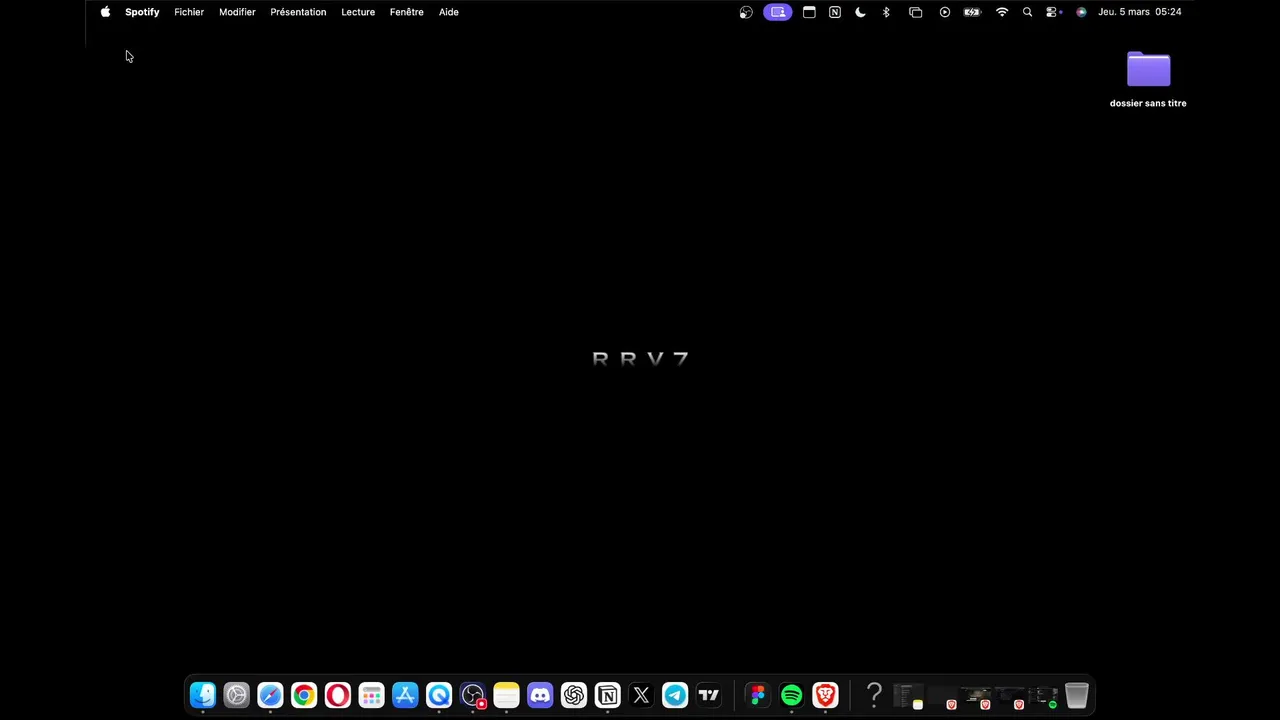Viewport: 1280px width, 720px height.
Task: Open Telegram from the Dock
Action: pos(675,695)
